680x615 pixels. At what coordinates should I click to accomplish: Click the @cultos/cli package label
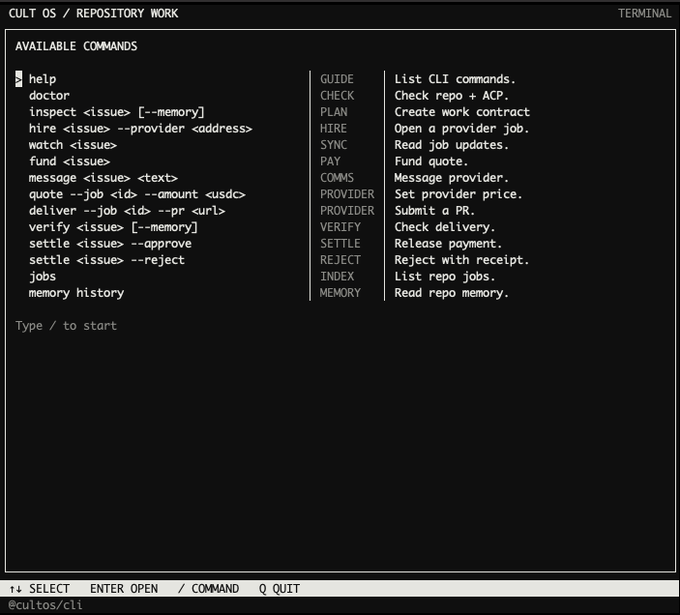45,605
